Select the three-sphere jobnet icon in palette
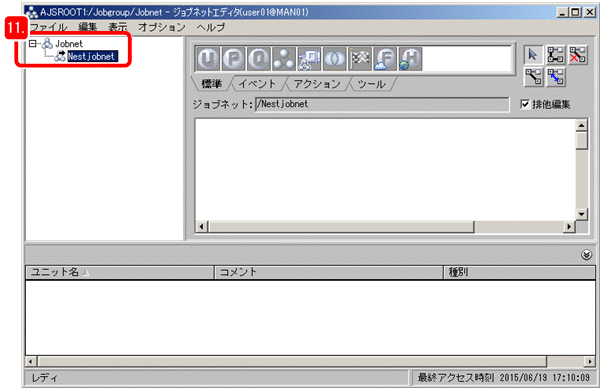 [x=284, y=59]
